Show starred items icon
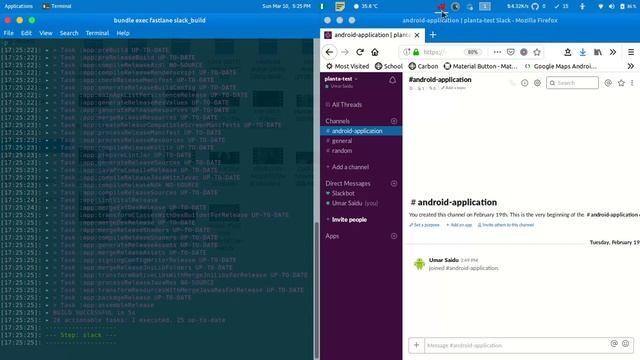The height and width of the screenshot is (360, 640). click(x=621, y=83)
